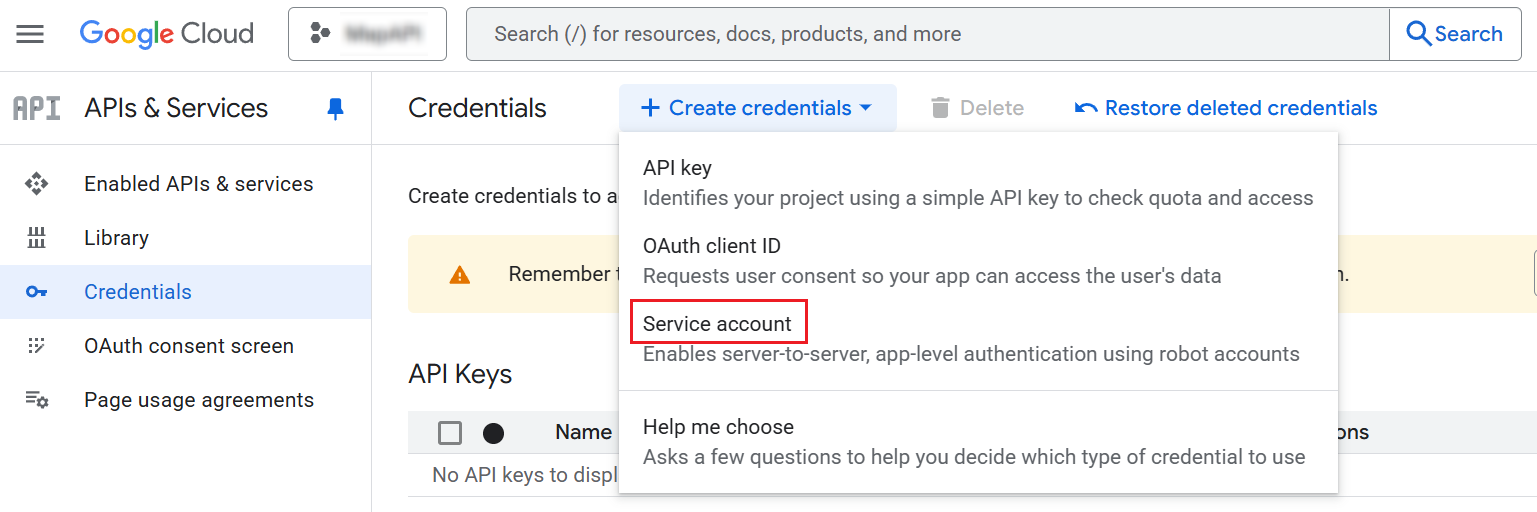The width and height of the screenshot is (1537, 512).
Task: Click the Page usage agreements icon
Action: pos(37,400)
